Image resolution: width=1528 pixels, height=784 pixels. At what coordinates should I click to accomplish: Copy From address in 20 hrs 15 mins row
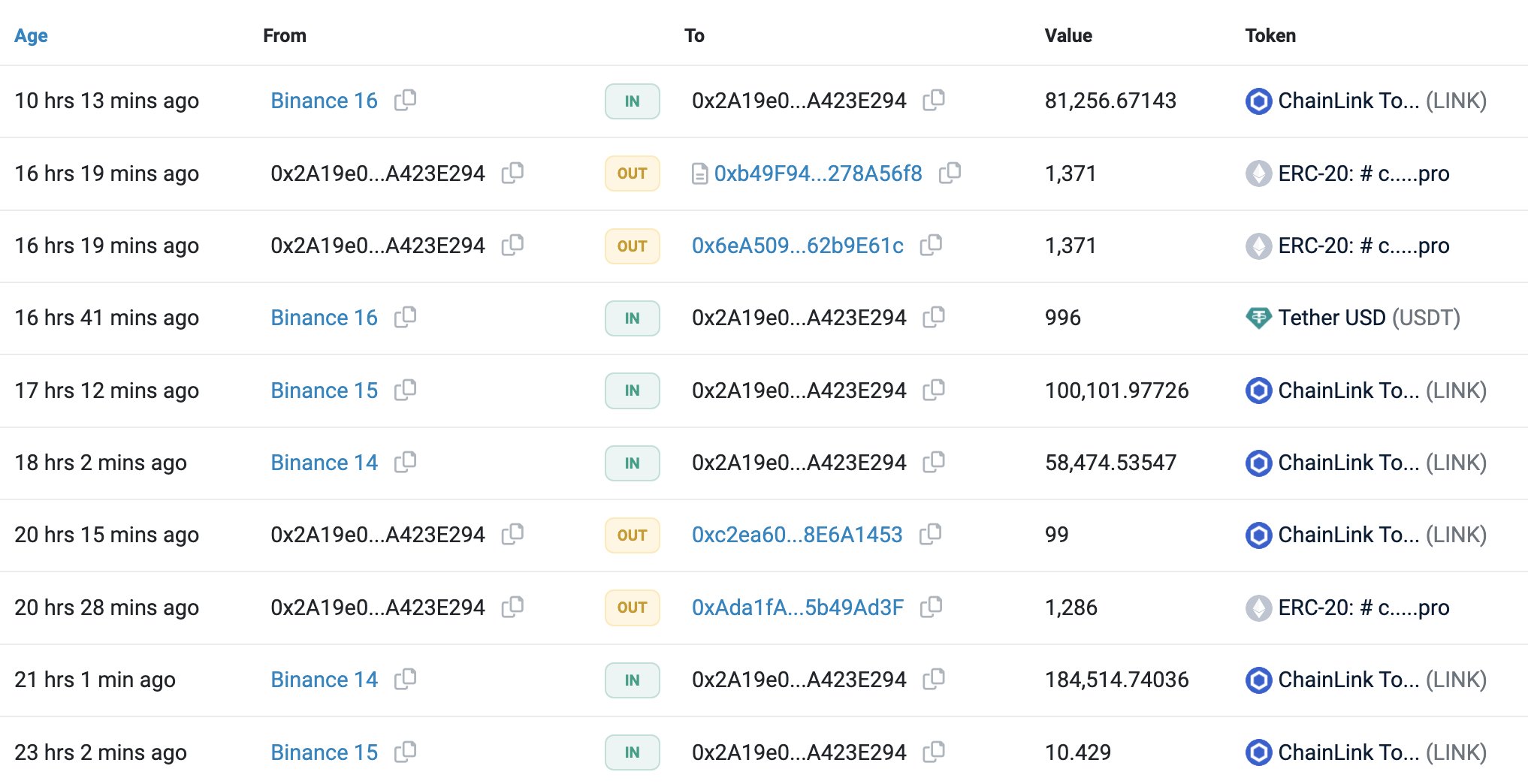(513, 534)
